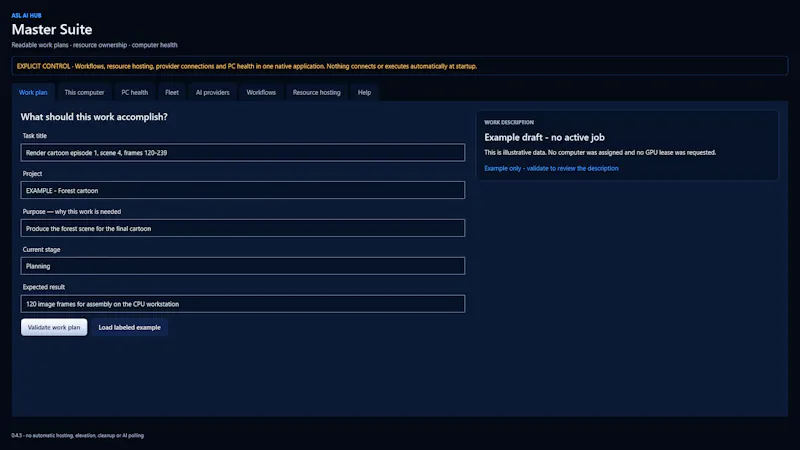Open the Help tab

(x=364, y=92)
